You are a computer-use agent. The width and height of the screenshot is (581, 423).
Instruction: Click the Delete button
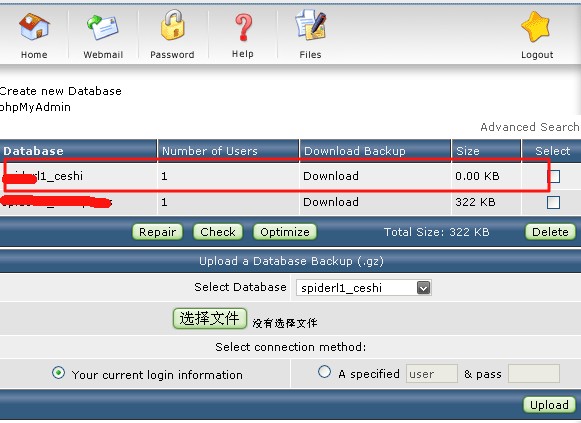coord(550,232)
